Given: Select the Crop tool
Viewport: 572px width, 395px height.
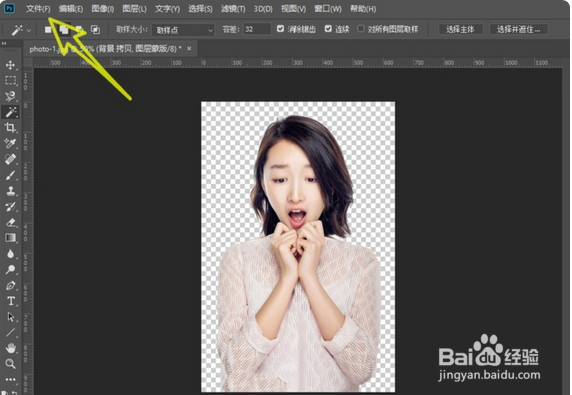Looking at the screenshot, I should pyautogui.click(x=10, y=128).
